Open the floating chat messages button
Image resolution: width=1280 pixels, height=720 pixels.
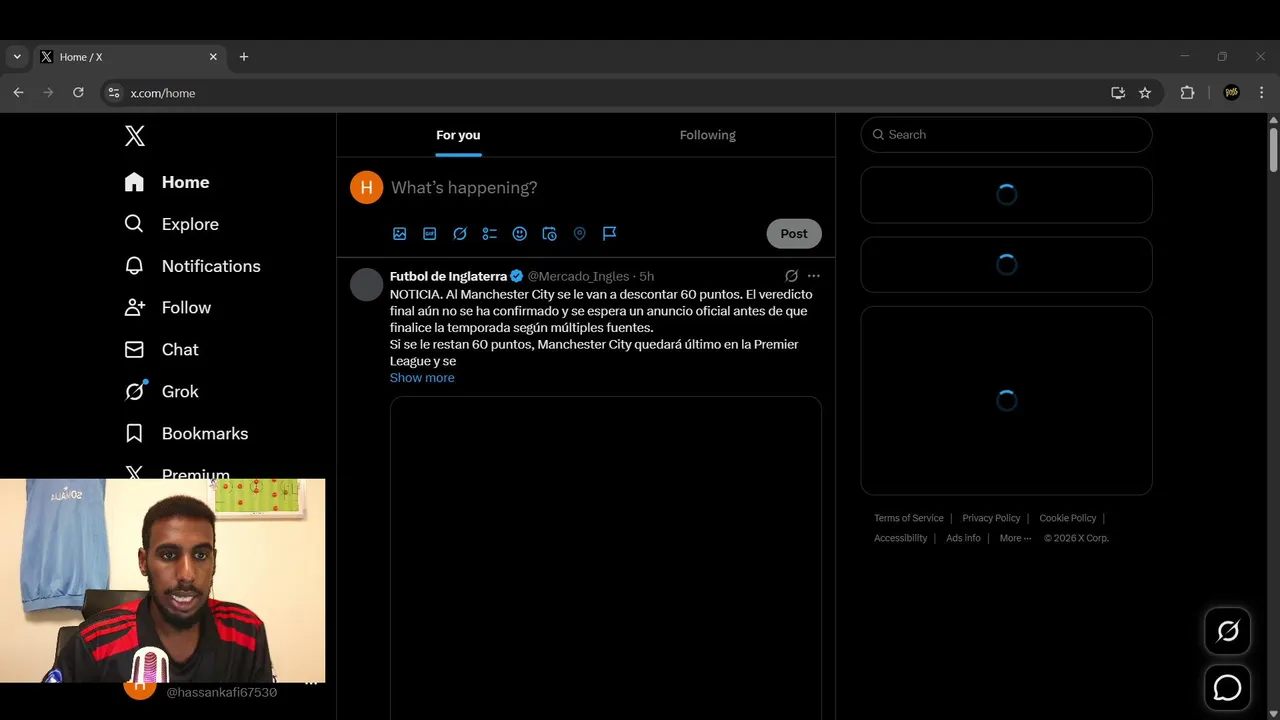[x=1227, y=688]
